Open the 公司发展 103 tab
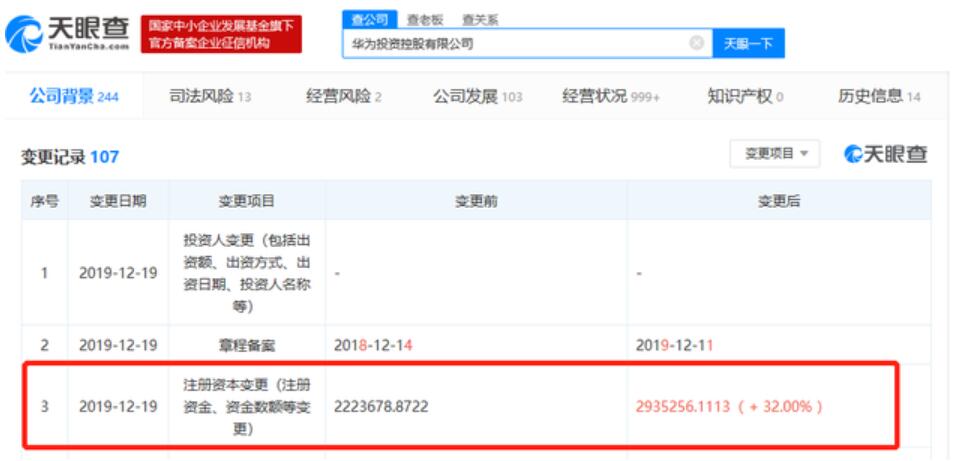The image size is (962, 461). click(478, 96)
